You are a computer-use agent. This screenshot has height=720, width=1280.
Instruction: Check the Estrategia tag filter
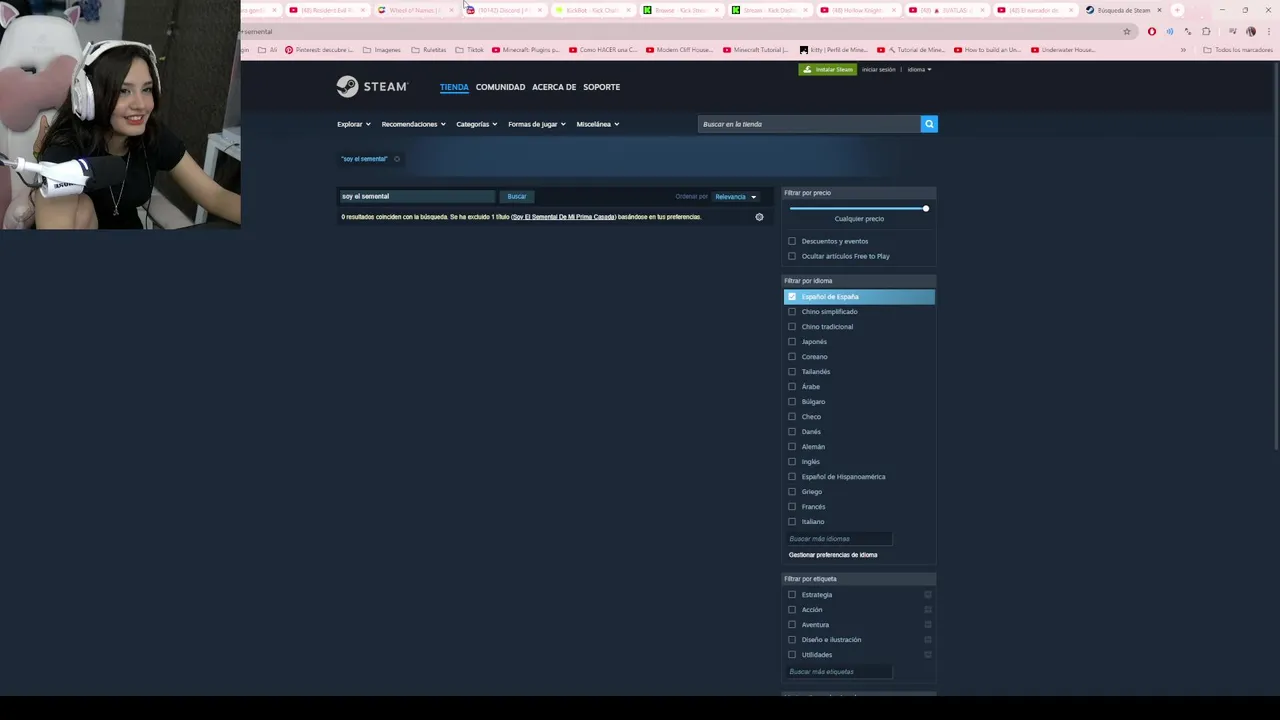[x=792, y=595]
